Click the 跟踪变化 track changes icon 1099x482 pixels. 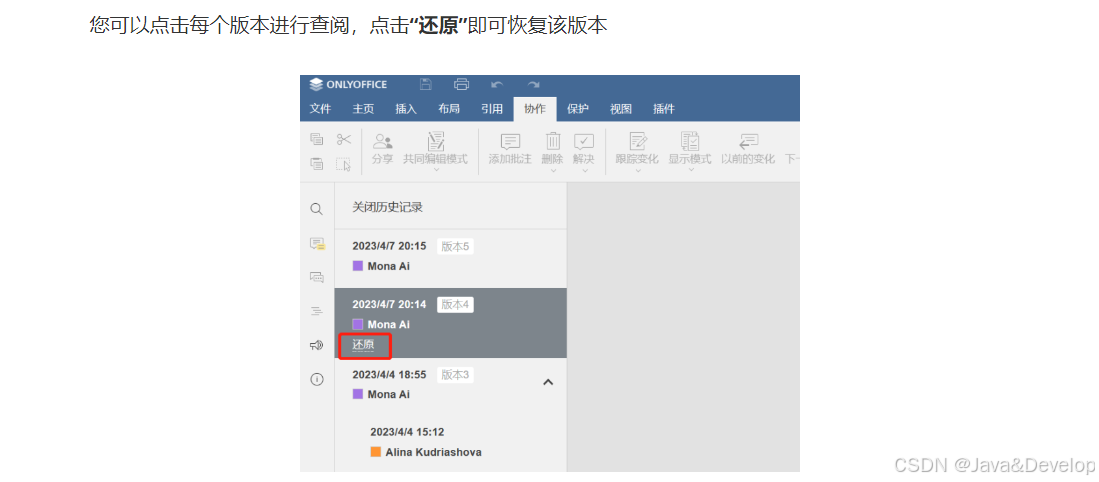click(637, 141)
